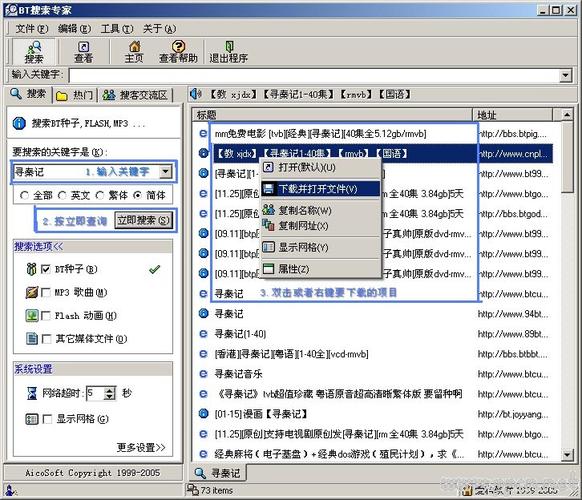Click the 立即搜索 button
This screenshot has width=582, height=500.
[x=143, y=220]
